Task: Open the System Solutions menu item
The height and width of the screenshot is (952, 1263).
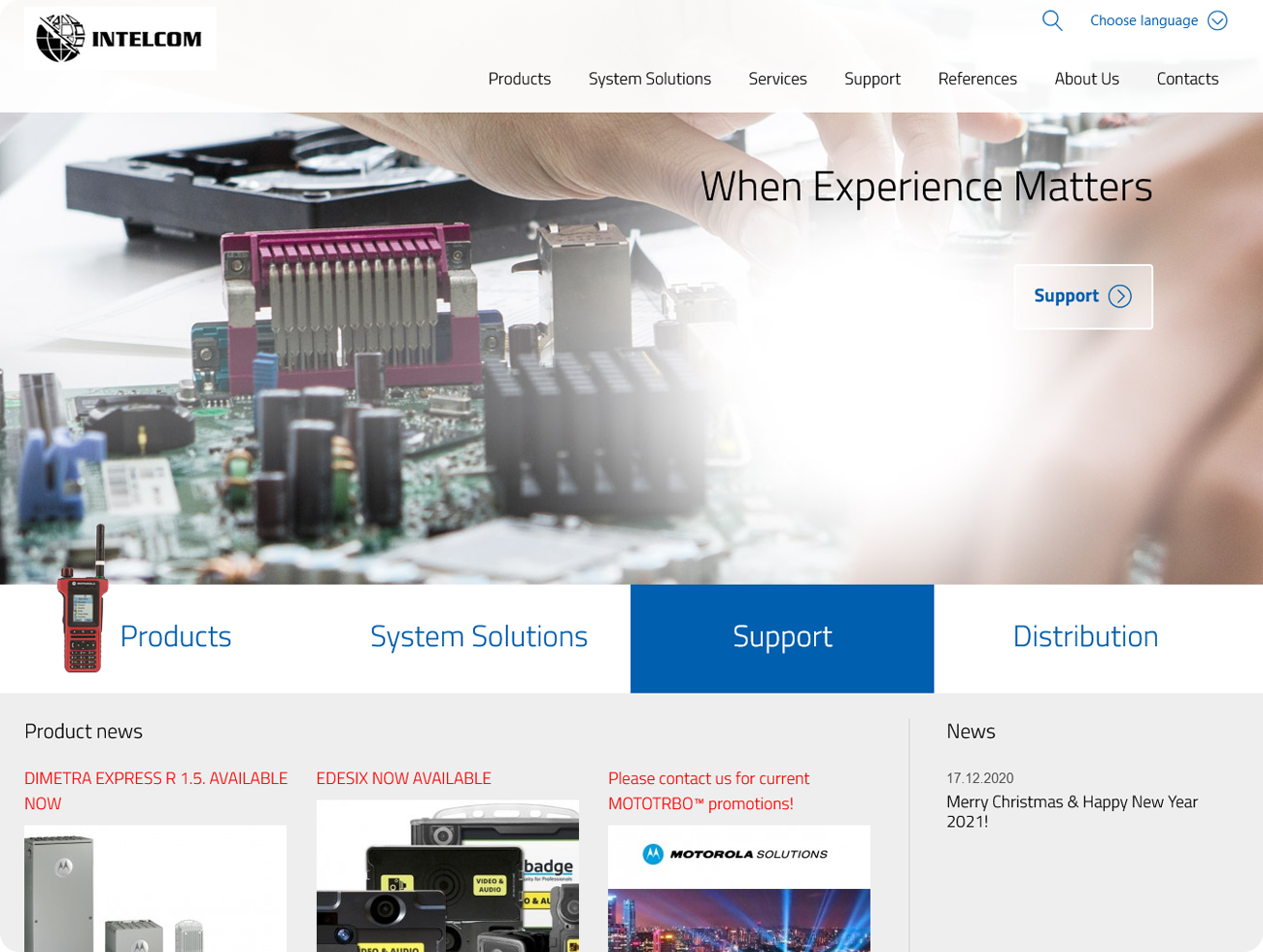Action: [x=649, y=79]
